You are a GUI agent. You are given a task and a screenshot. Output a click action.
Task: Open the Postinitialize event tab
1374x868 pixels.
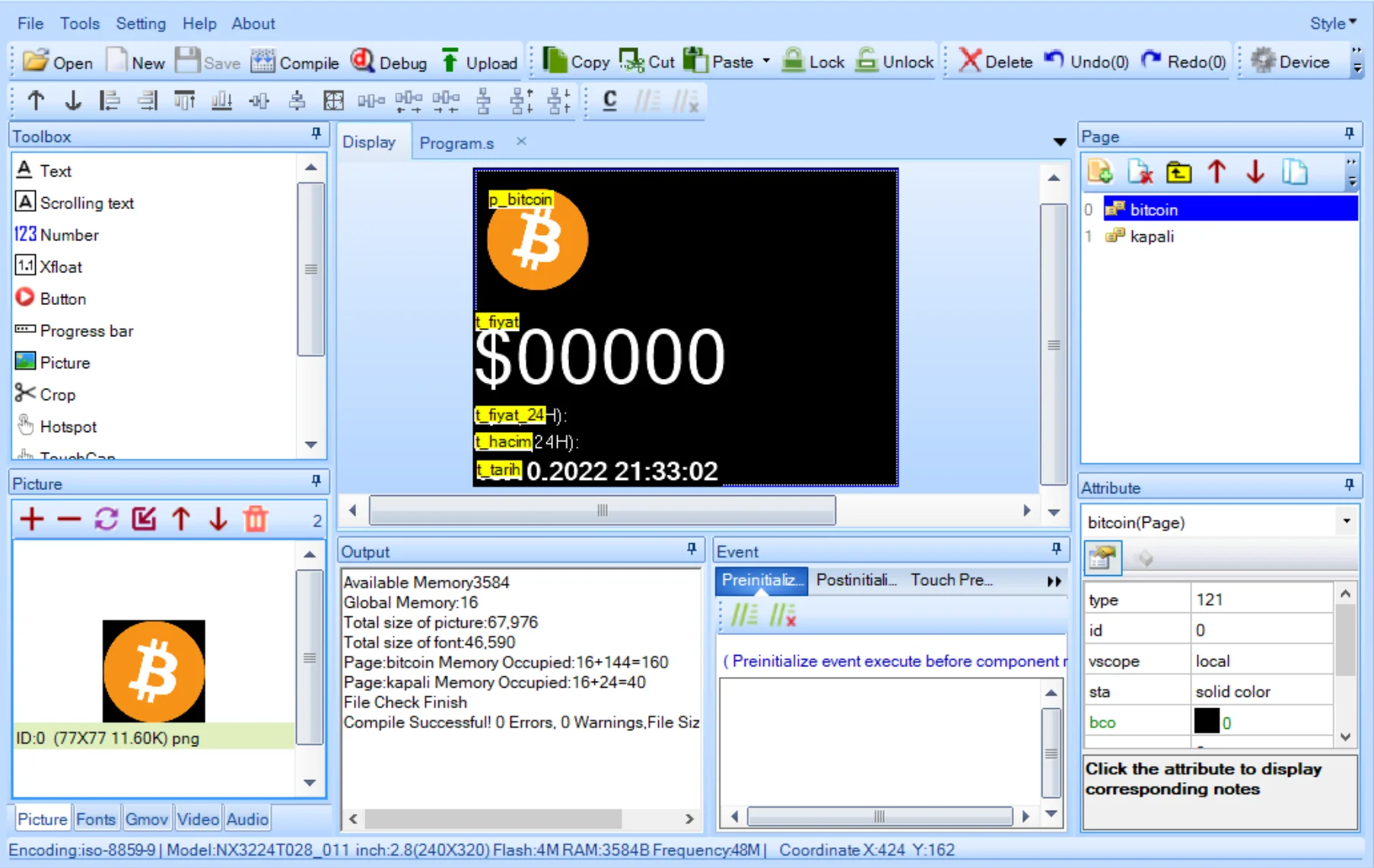pos(856,580)
